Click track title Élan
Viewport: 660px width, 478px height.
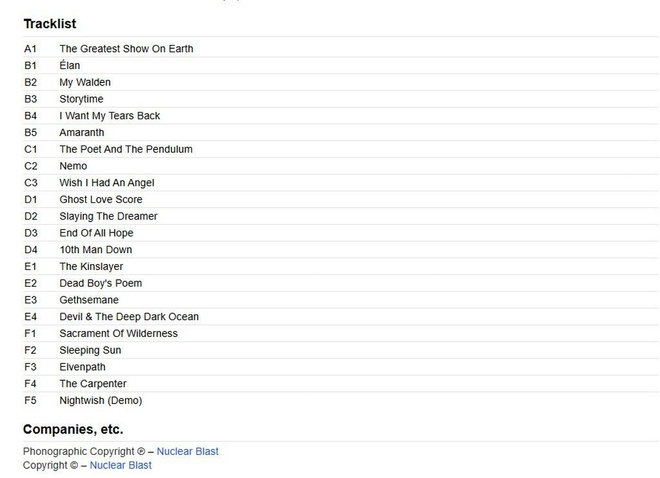[x=69, y=65]
